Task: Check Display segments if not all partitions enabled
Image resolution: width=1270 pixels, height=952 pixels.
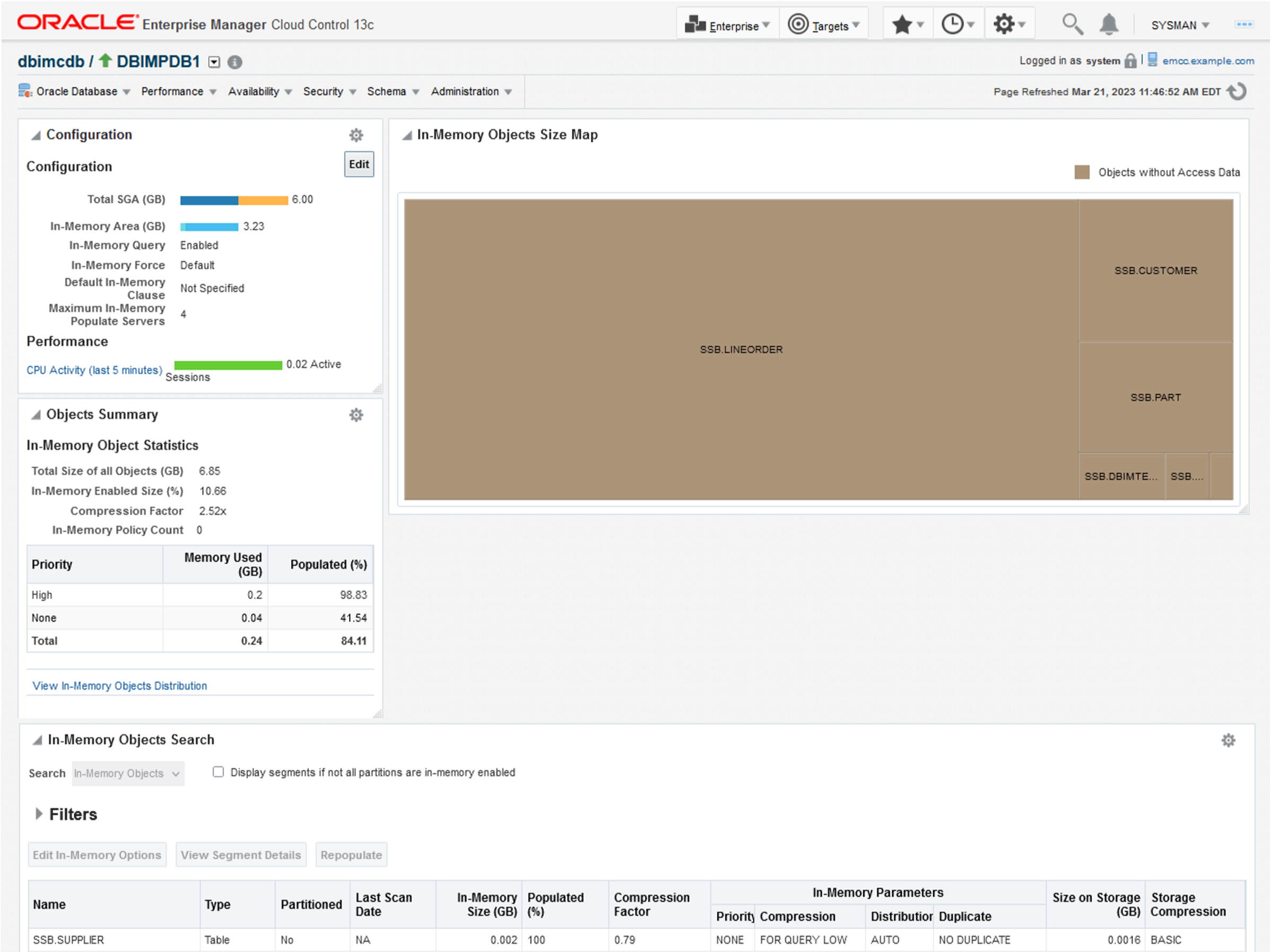Action: click(218, 772)
